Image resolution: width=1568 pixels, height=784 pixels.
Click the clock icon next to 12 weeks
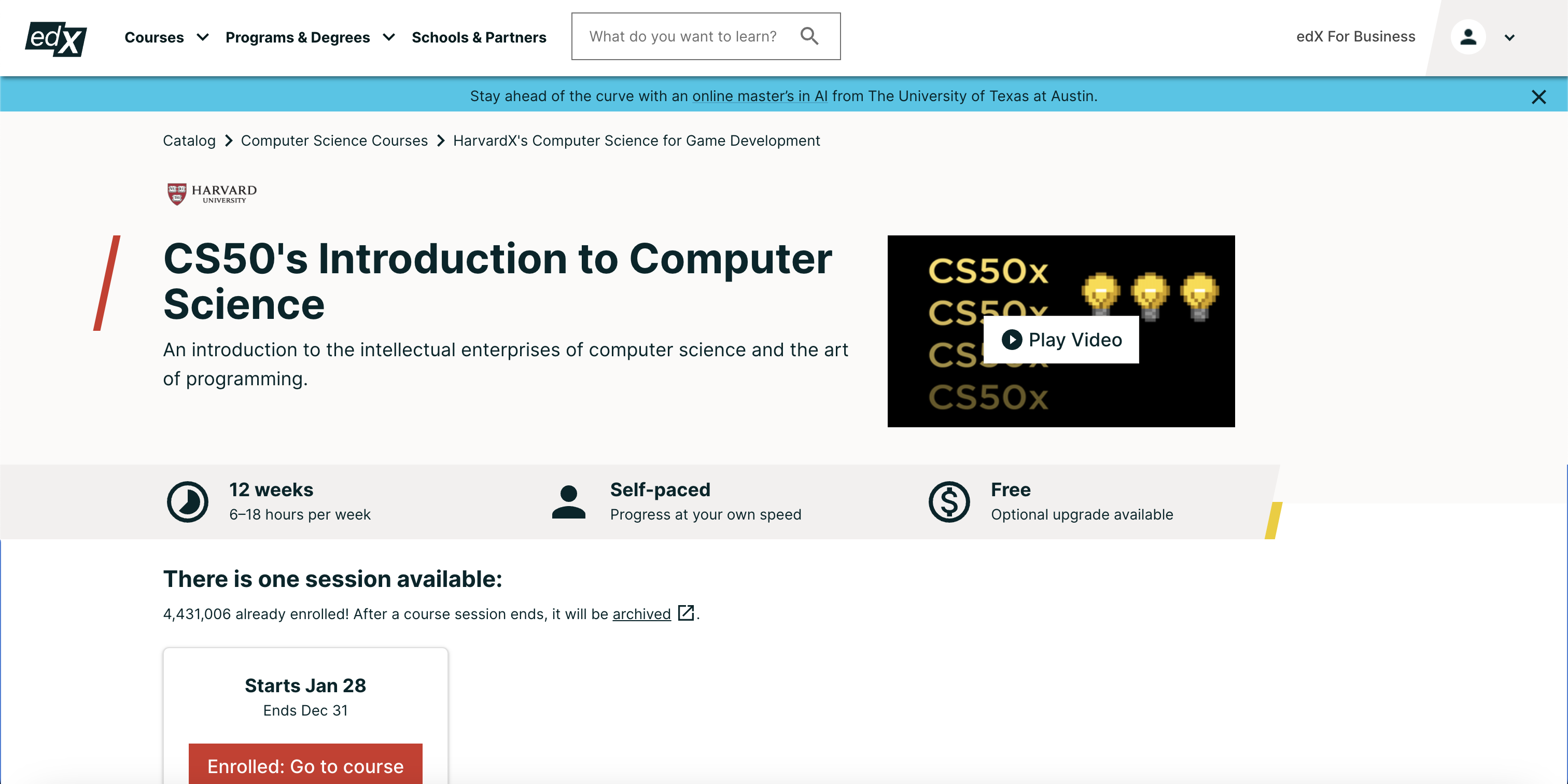[188, 501]
